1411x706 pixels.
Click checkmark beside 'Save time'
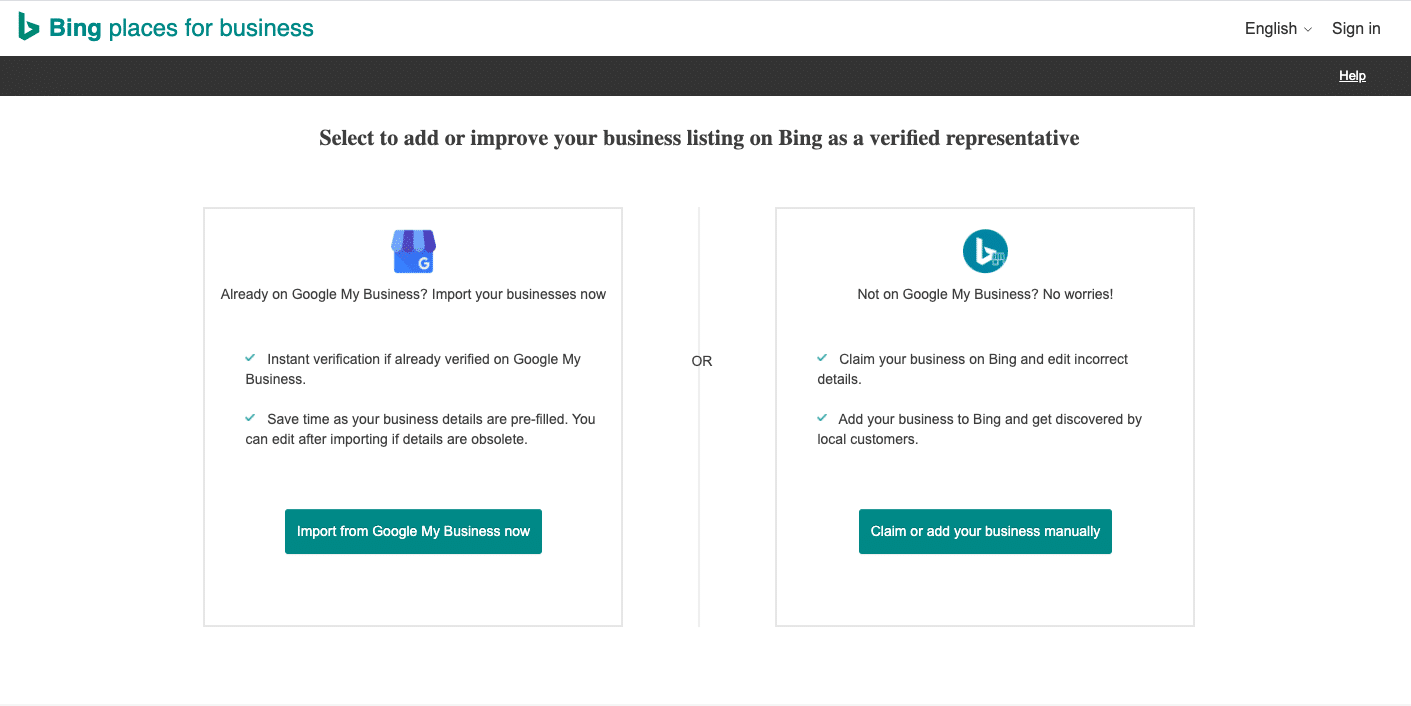pos(250,417)
